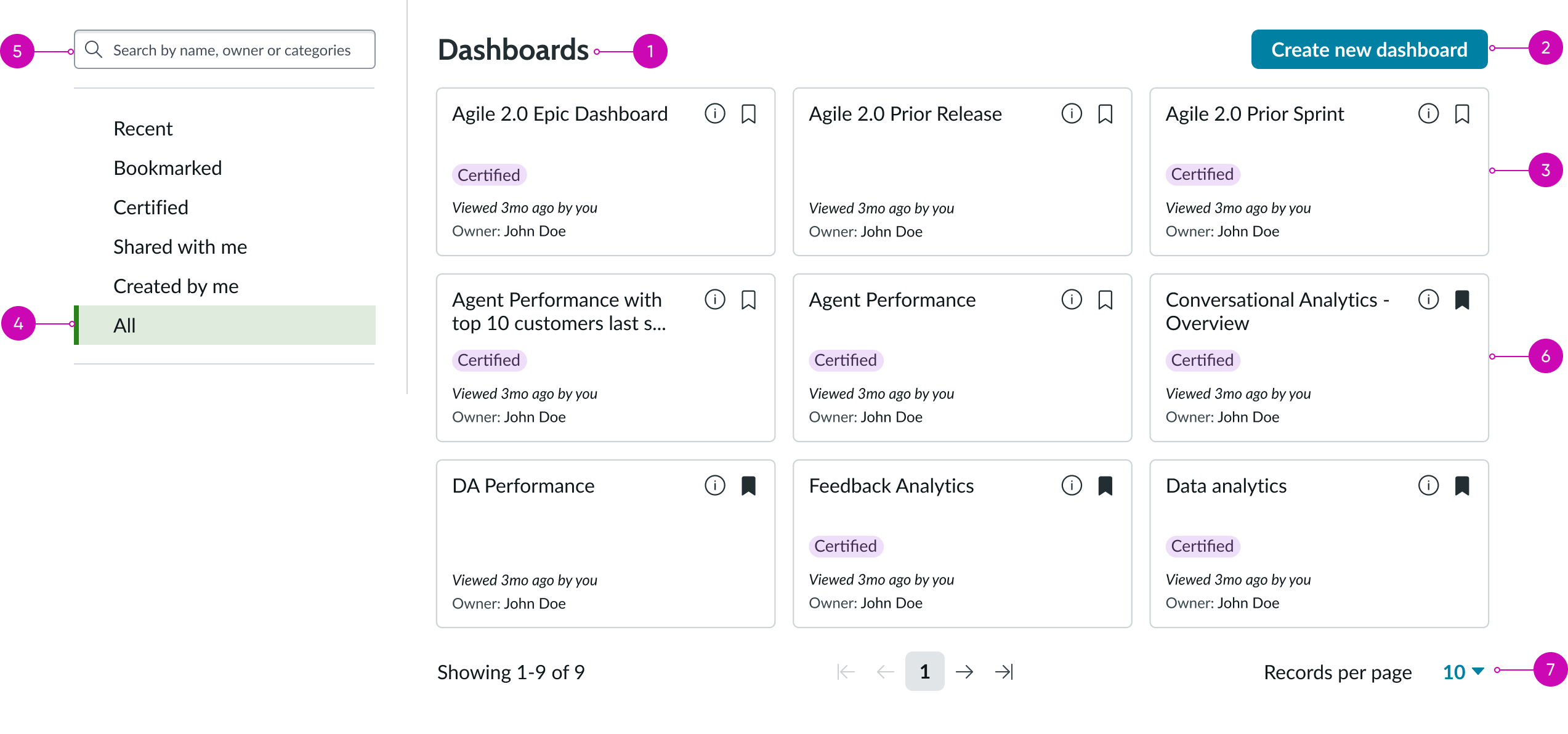Open the records per page dropdown

click(1461, 672)
